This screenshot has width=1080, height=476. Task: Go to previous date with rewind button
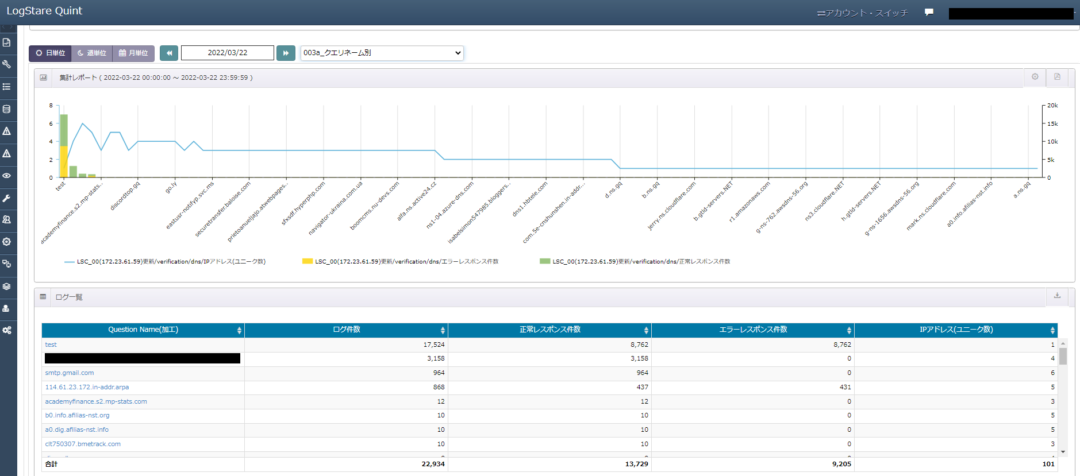(169, 52)
